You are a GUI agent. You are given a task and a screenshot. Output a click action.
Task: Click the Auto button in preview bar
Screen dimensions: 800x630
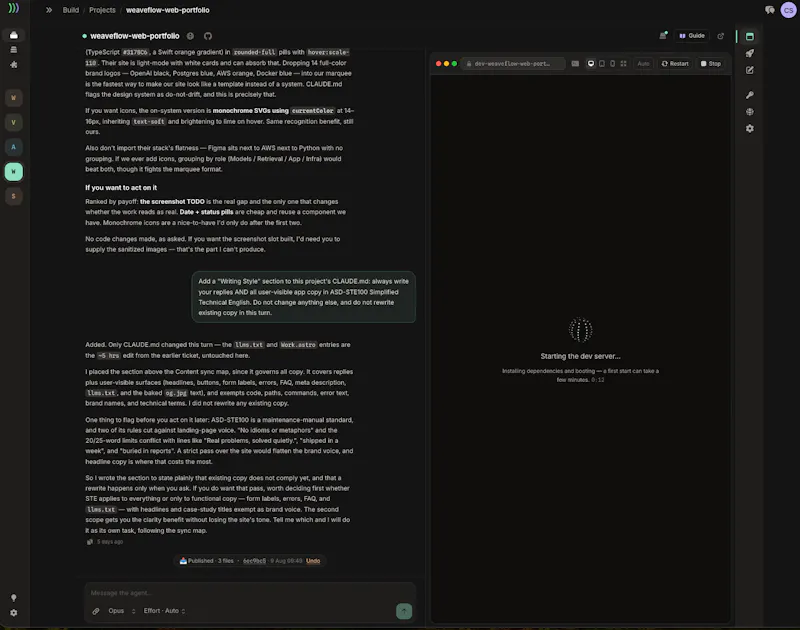(643, 64)
